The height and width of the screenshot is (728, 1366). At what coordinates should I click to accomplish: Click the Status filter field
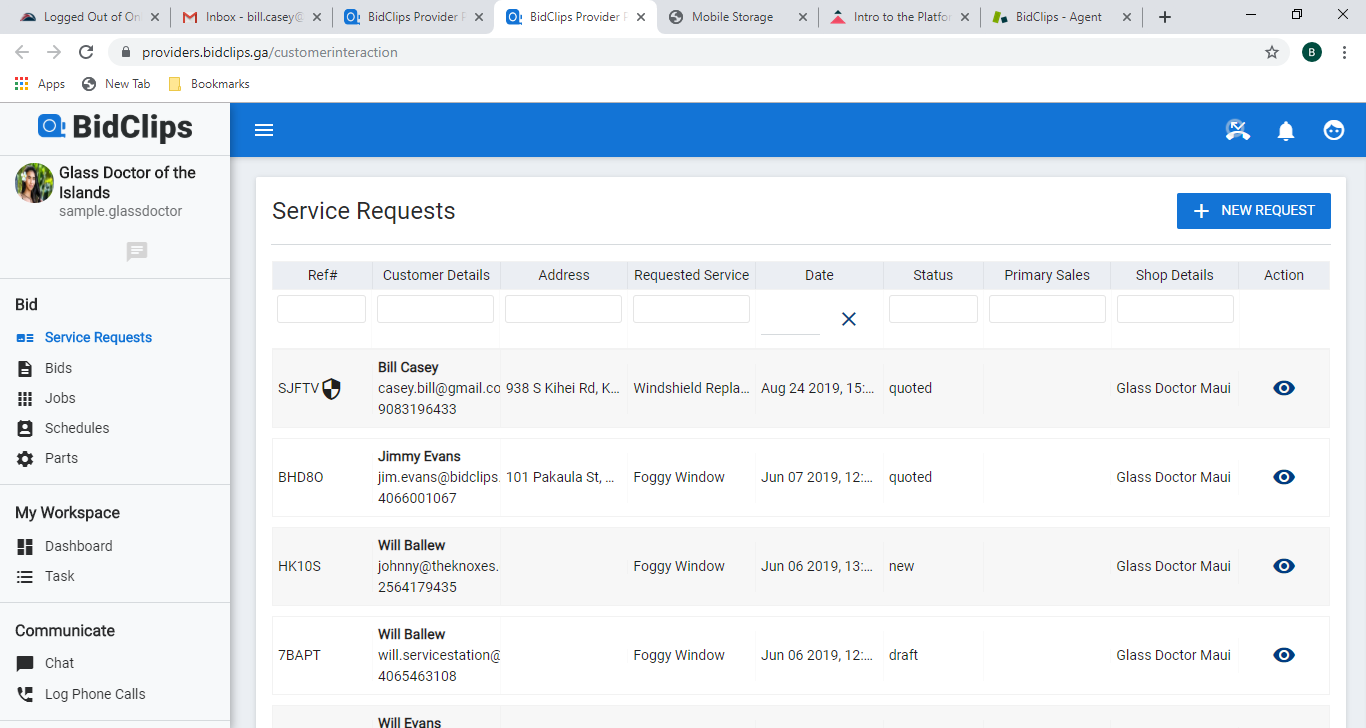coord(933,309)
